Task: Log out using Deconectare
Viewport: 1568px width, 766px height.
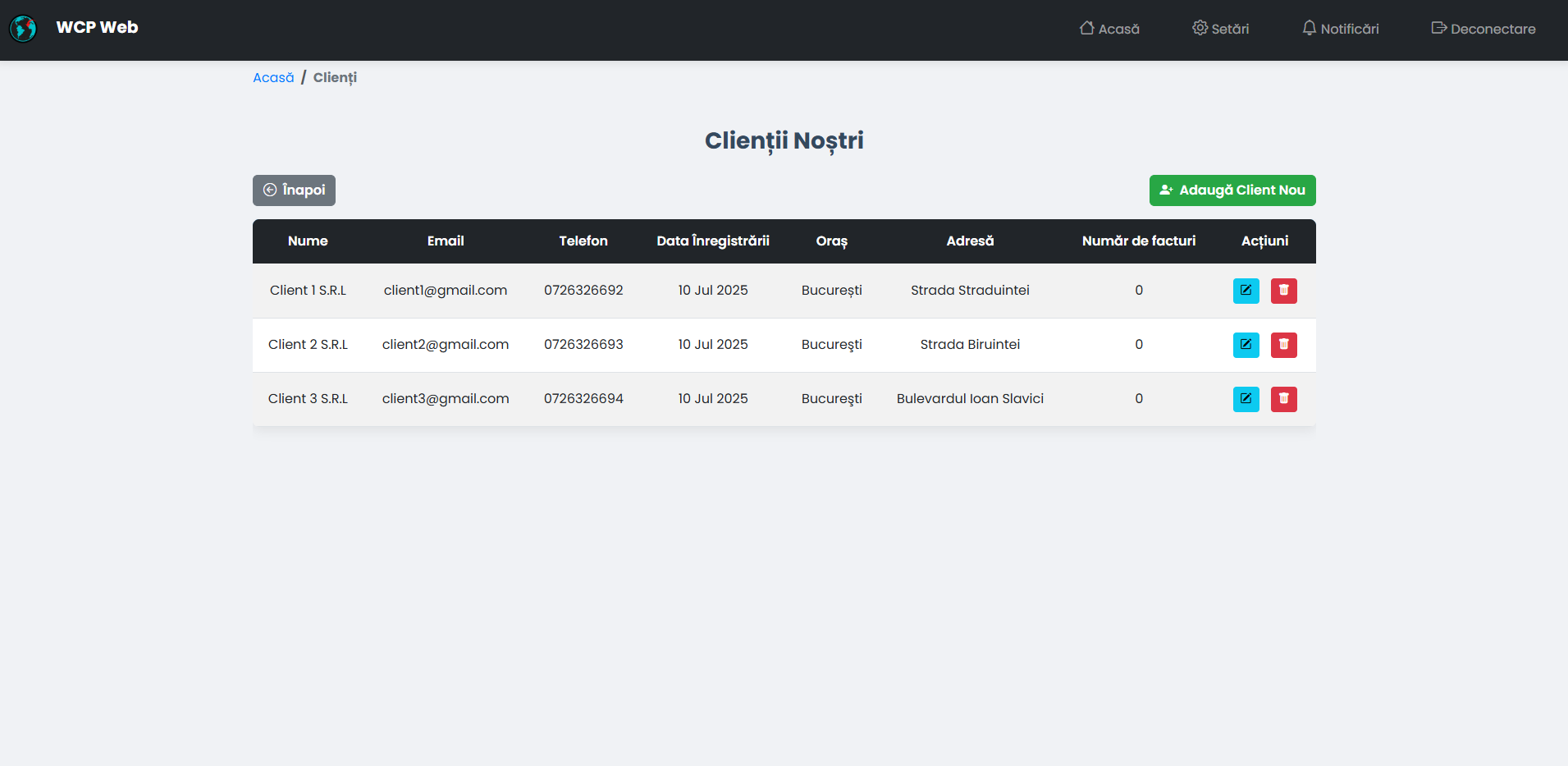Action: (x=1483, y=29)
